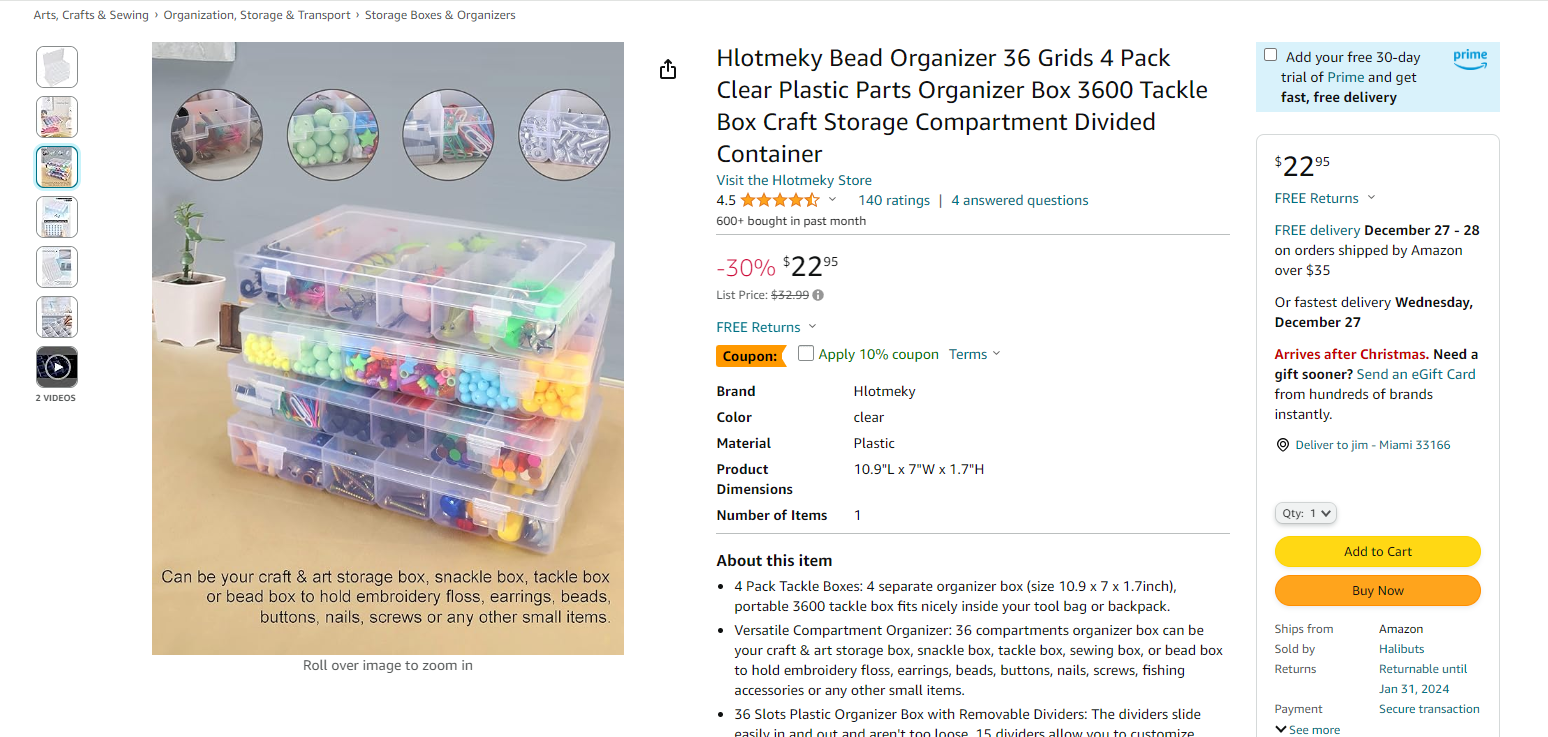
Task: Select the first product thumbnail image
Action: click(57, 67)
